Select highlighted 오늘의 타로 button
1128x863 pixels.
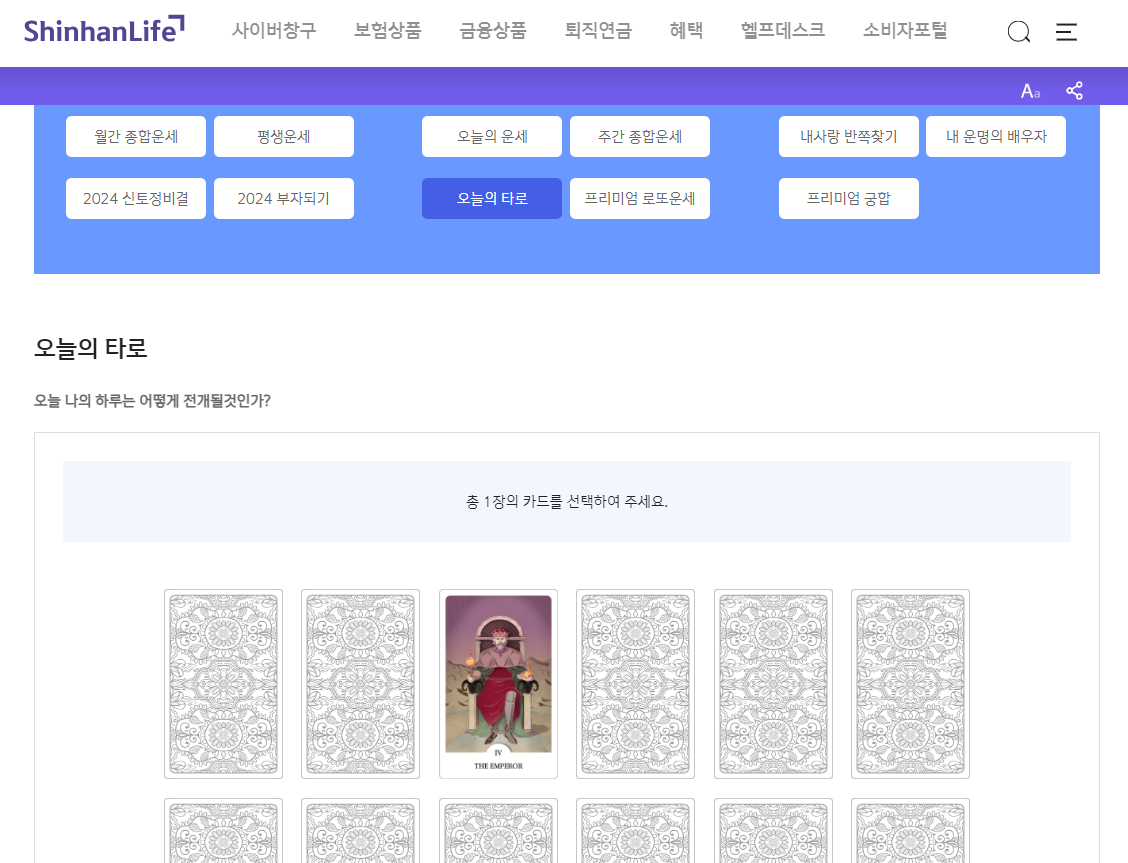point(492,198)
